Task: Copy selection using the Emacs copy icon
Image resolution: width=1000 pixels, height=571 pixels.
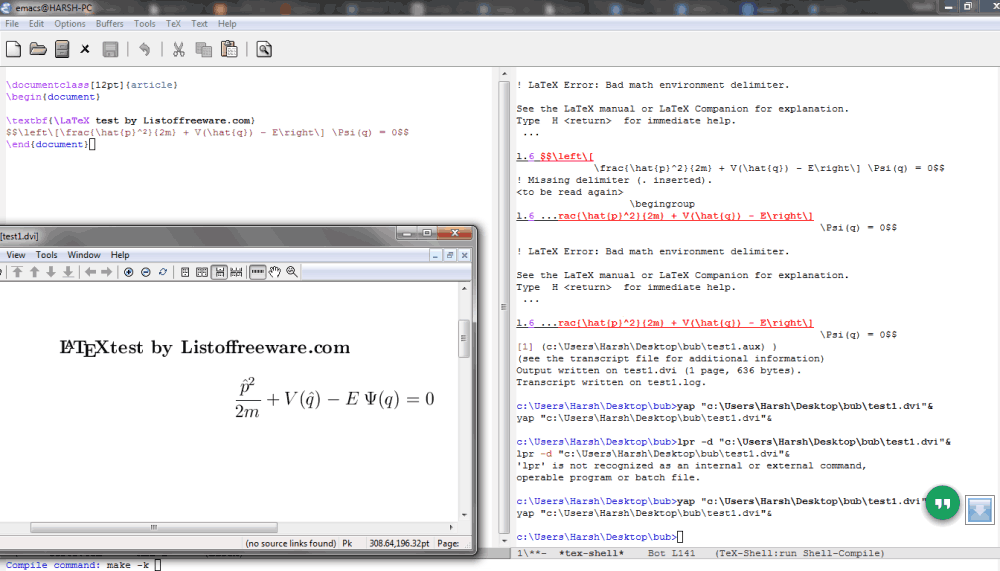Action: [203, 50]
